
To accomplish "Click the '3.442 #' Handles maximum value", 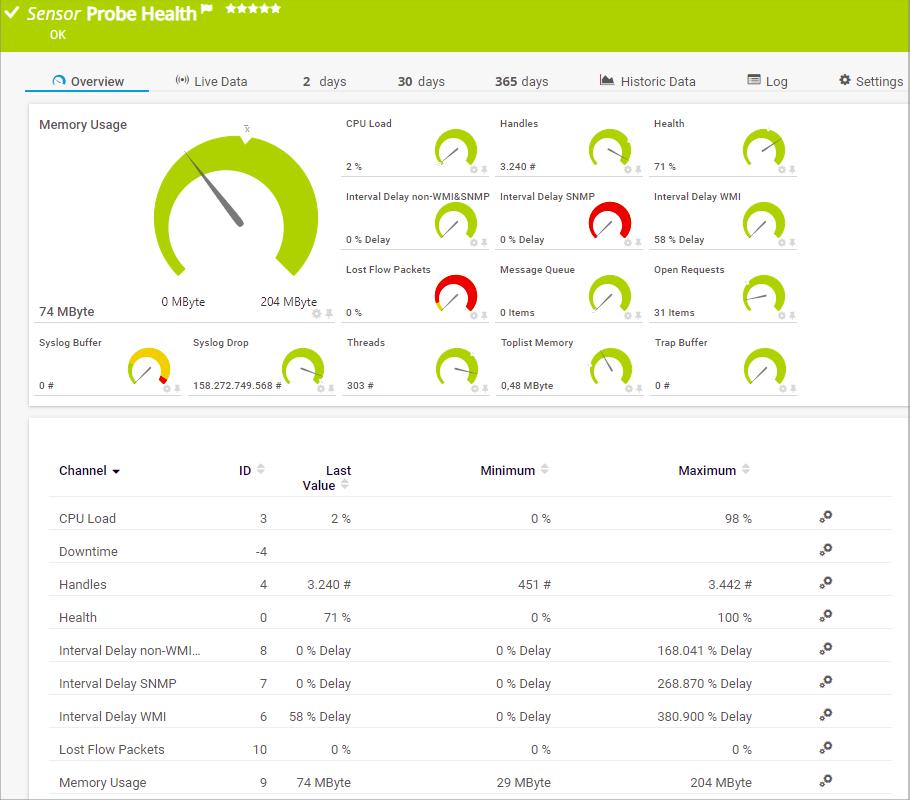I will point(730,585).
